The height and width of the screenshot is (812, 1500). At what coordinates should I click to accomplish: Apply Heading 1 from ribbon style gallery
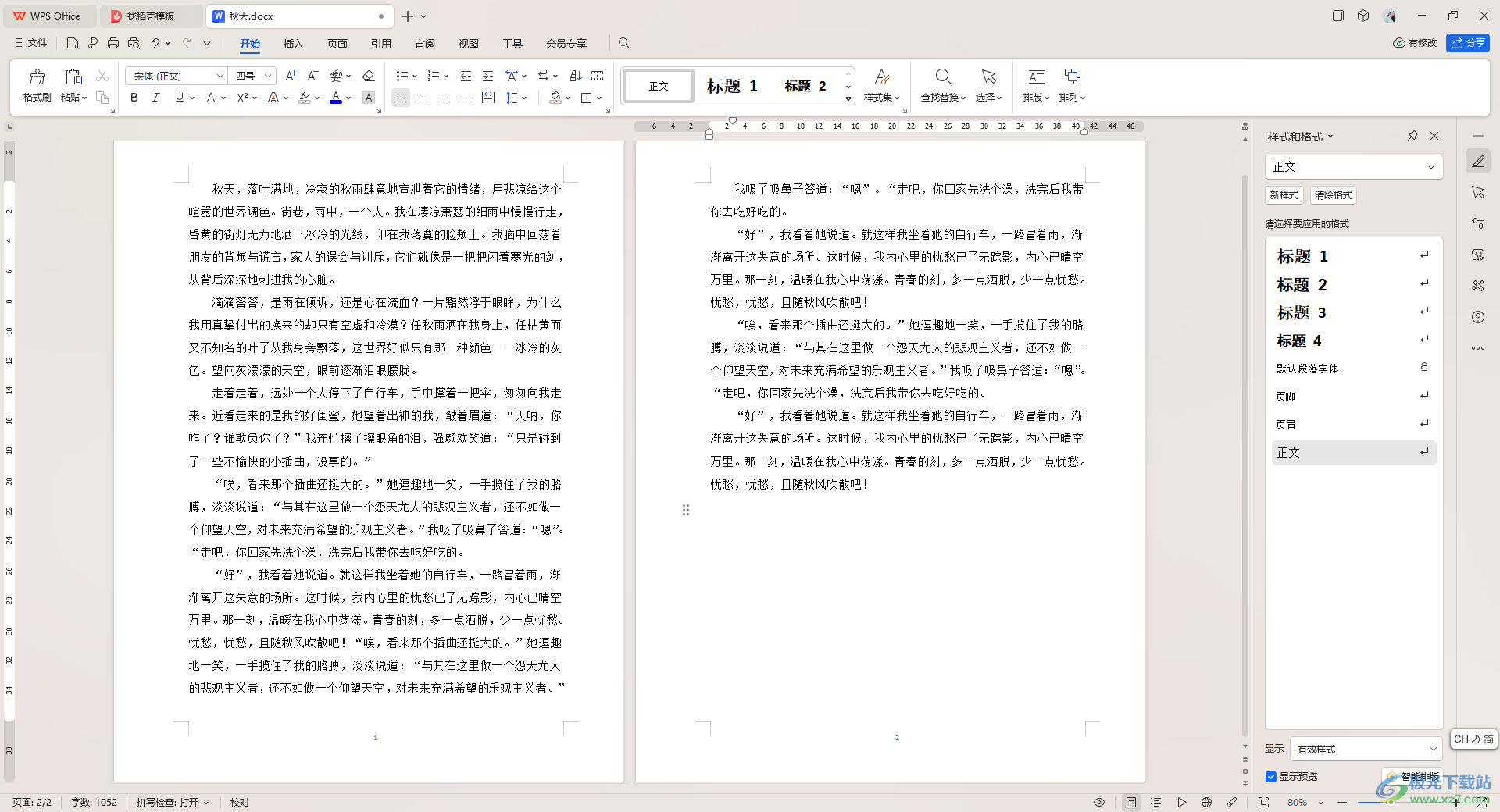[x=732, y=86]
